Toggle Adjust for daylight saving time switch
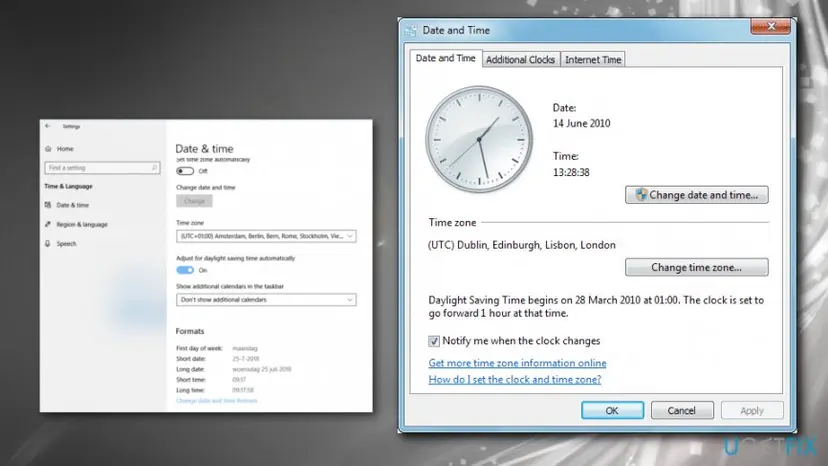 pos(185,270)
